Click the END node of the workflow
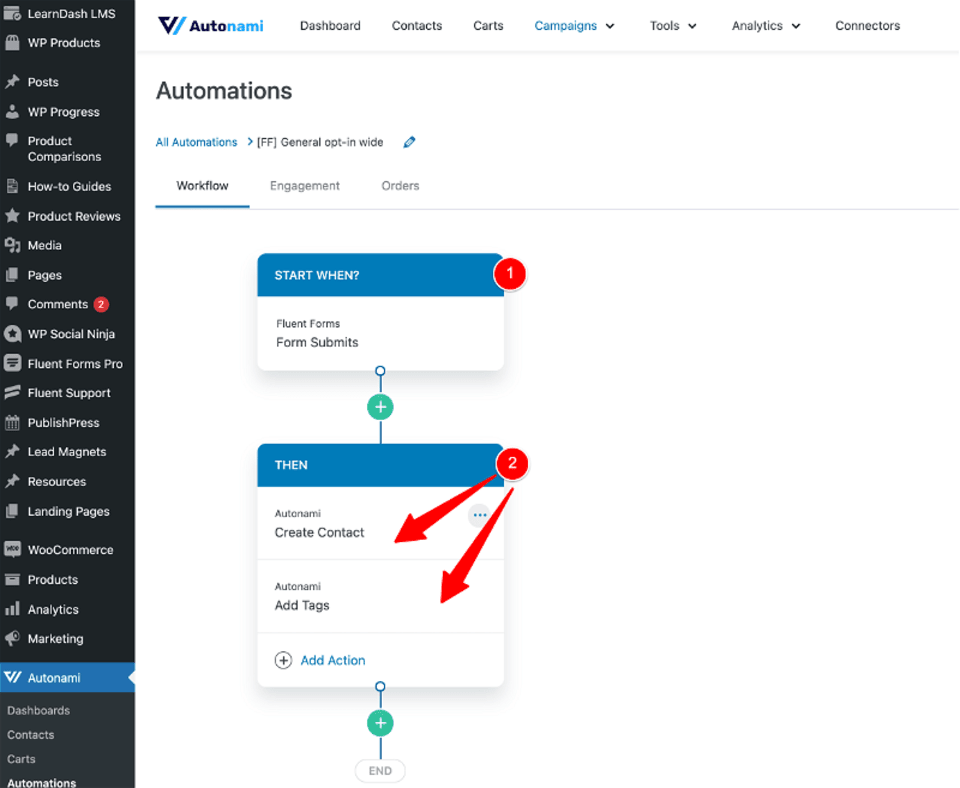Viewport: 960px width, 788px height. 380,770
